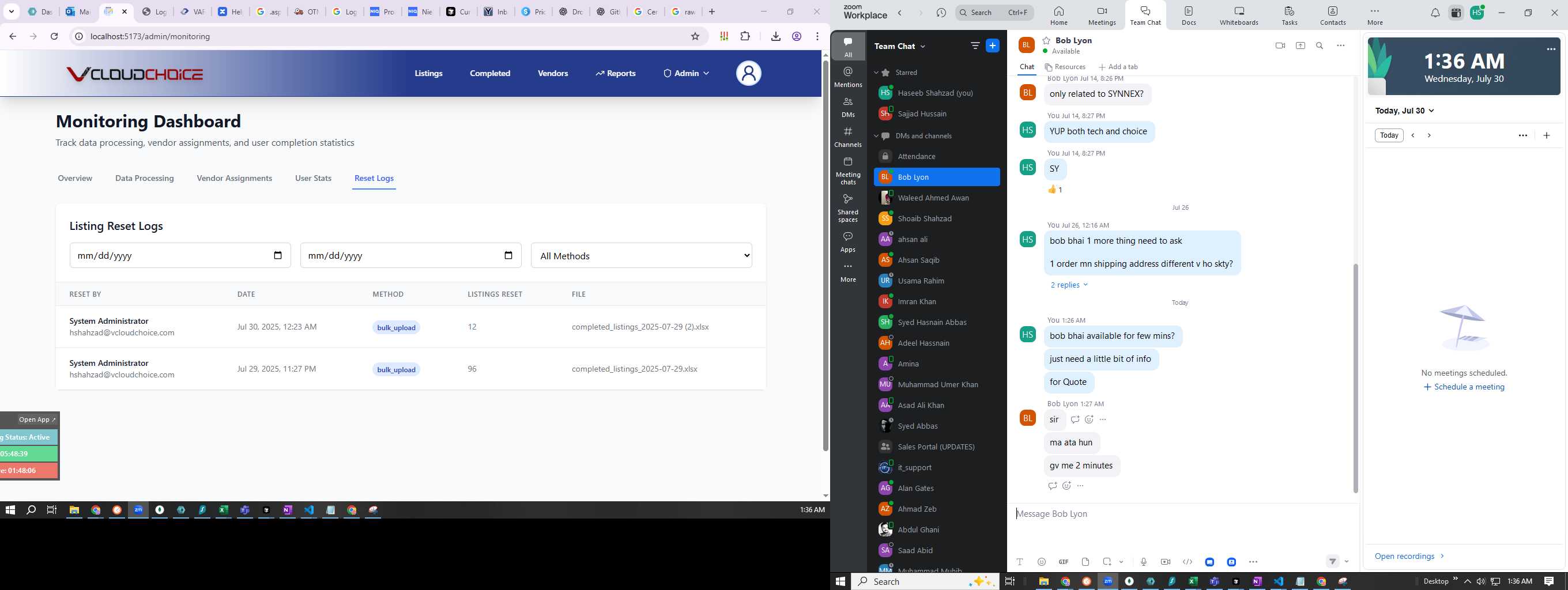Viewport: 1568px width, 590px height.
Task: Open Windows taskbar Search box
Action: 925,581
